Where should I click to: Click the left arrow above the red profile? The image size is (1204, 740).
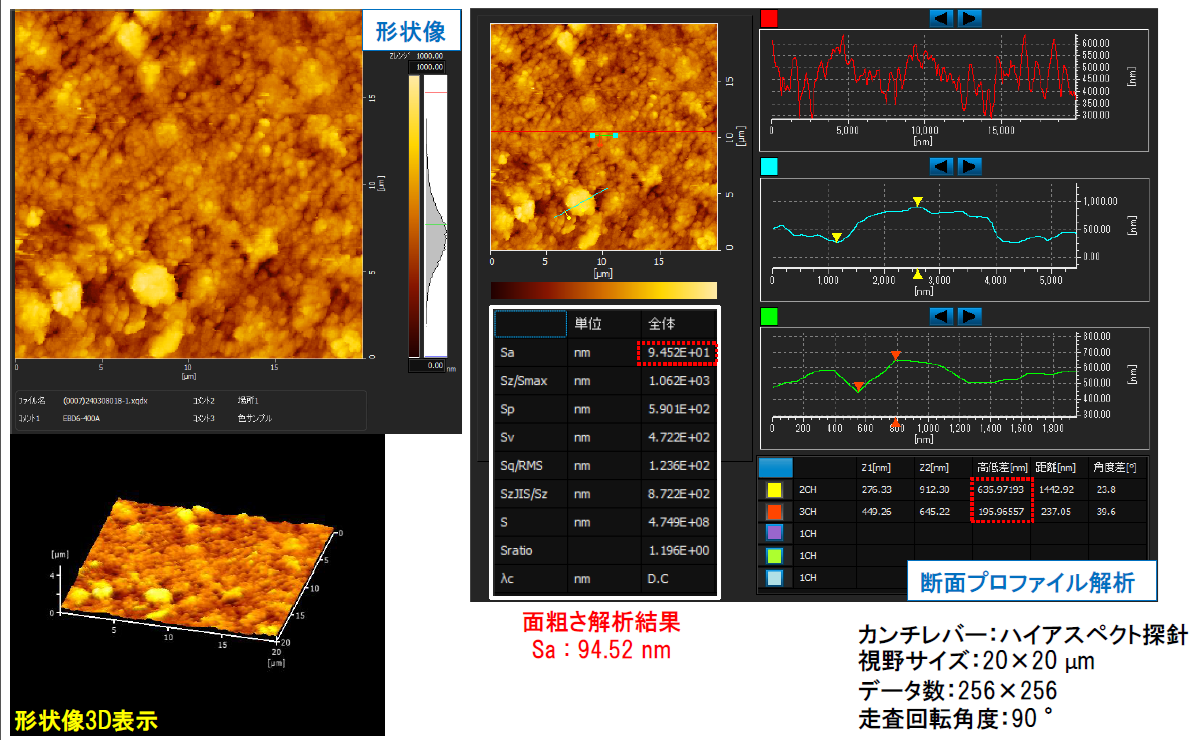tap(942, 18)
